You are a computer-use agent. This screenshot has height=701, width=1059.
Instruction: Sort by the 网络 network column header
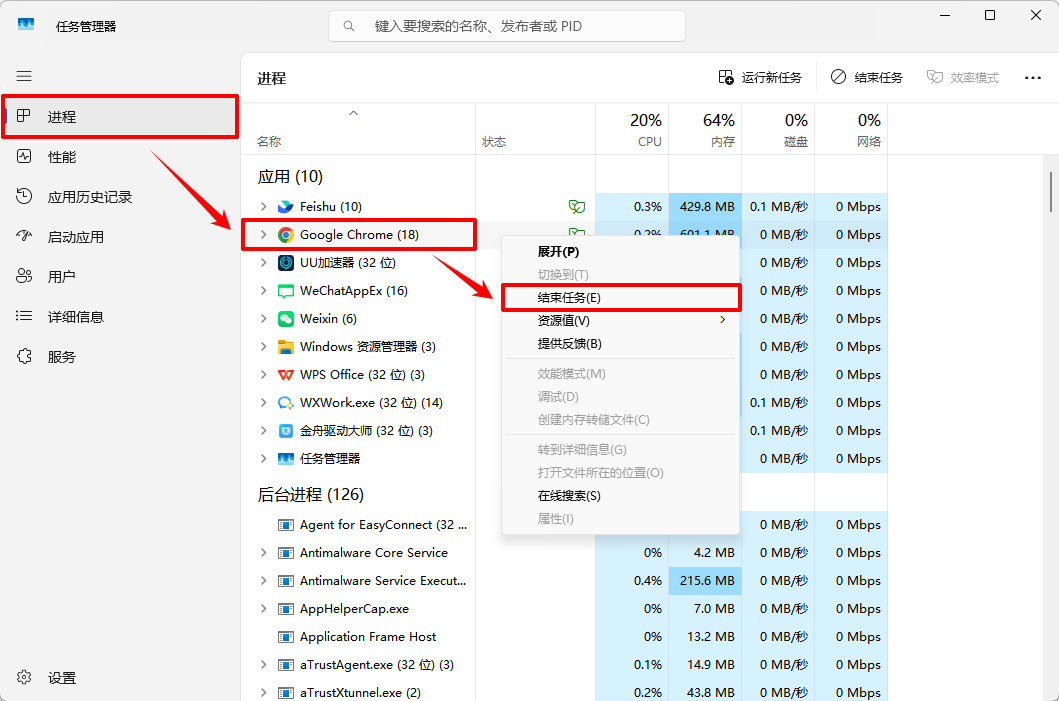click(x=851, y=129)
